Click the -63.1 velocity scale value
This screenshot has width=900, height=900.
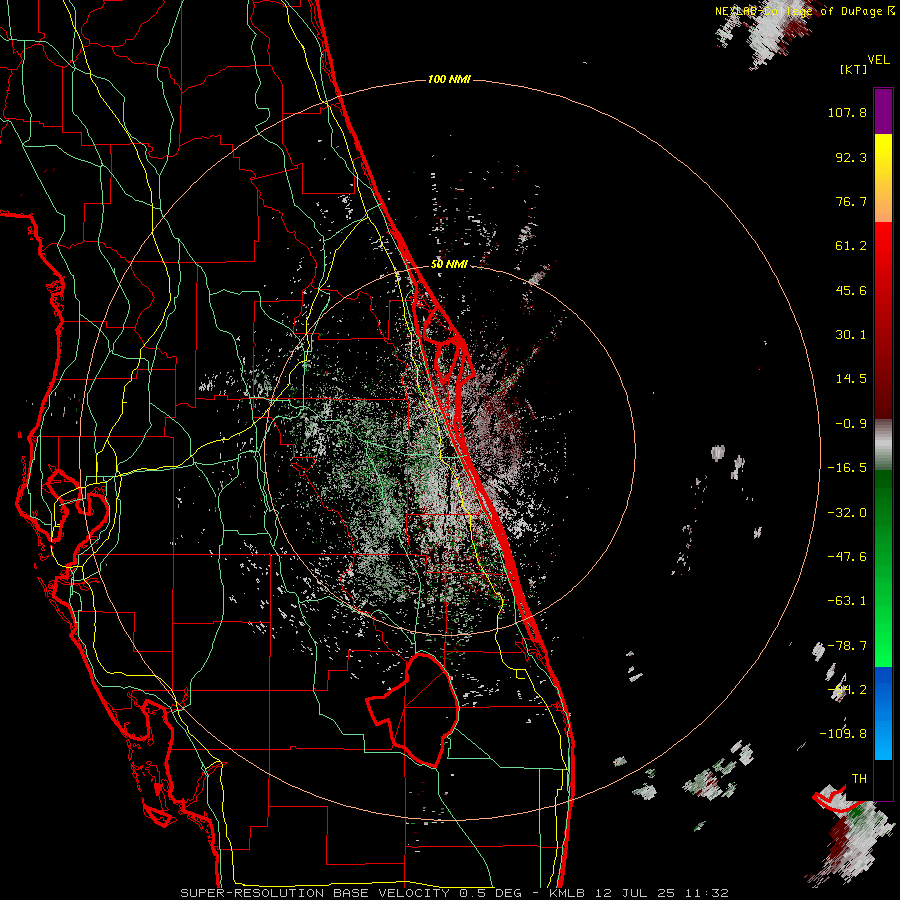pyautogui.click(x=847, y=601)
